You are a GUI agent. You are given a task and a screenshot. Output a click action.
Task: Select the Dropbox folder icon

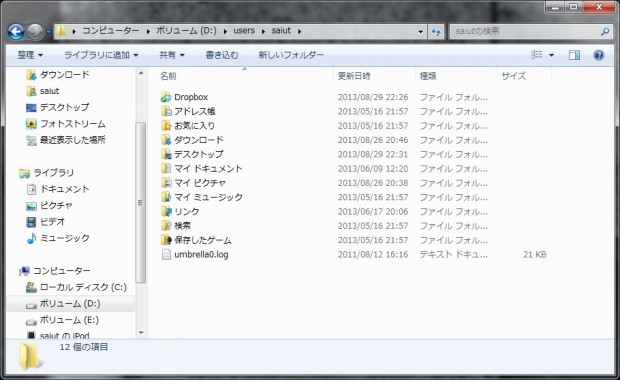166,97
